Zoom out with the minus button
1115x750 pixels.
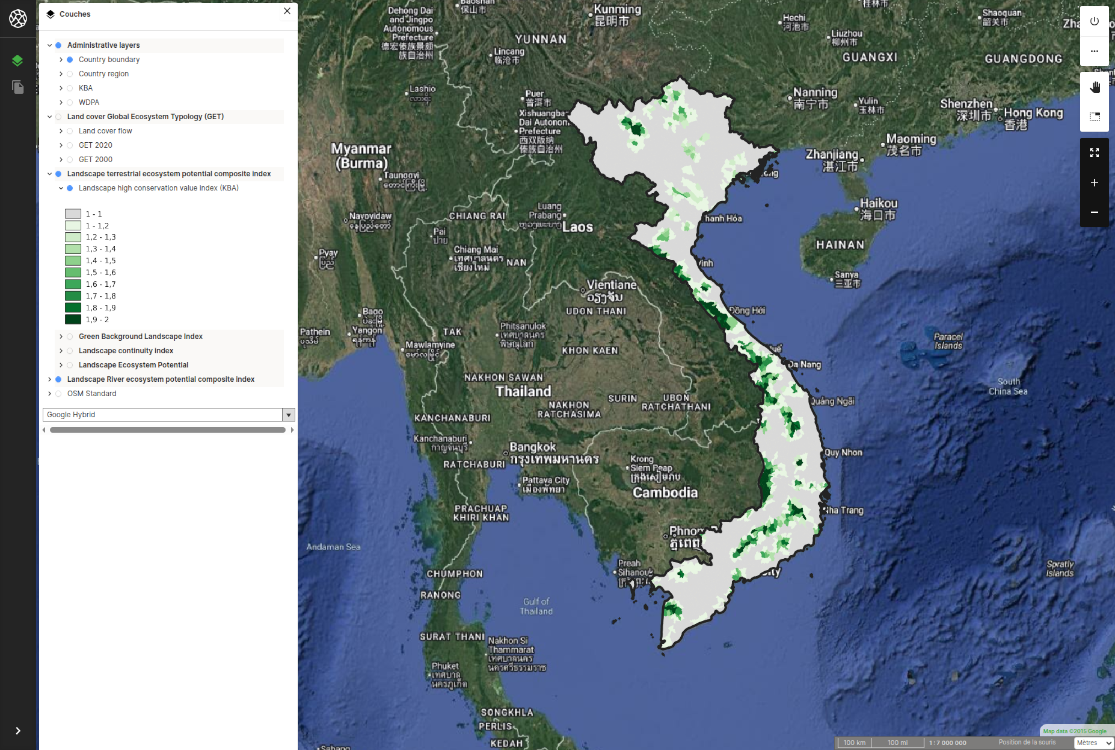tap(1094, 212)
